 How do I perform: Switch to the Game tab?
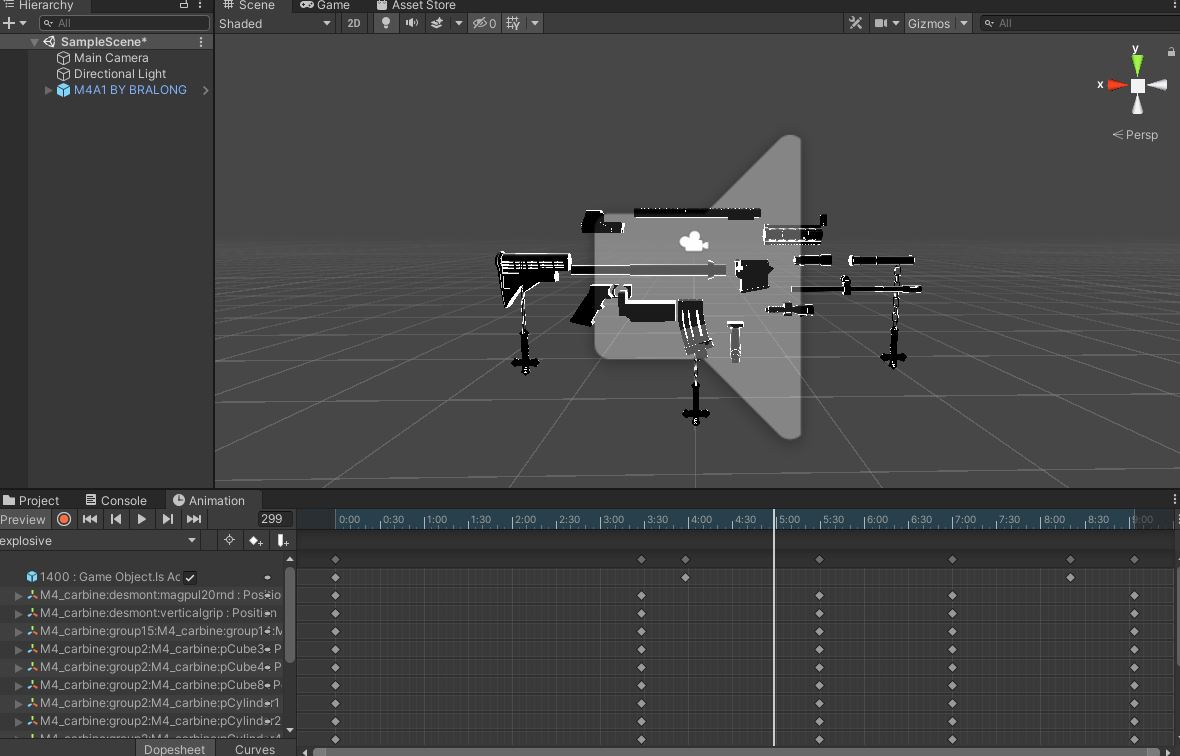point(325,5)
